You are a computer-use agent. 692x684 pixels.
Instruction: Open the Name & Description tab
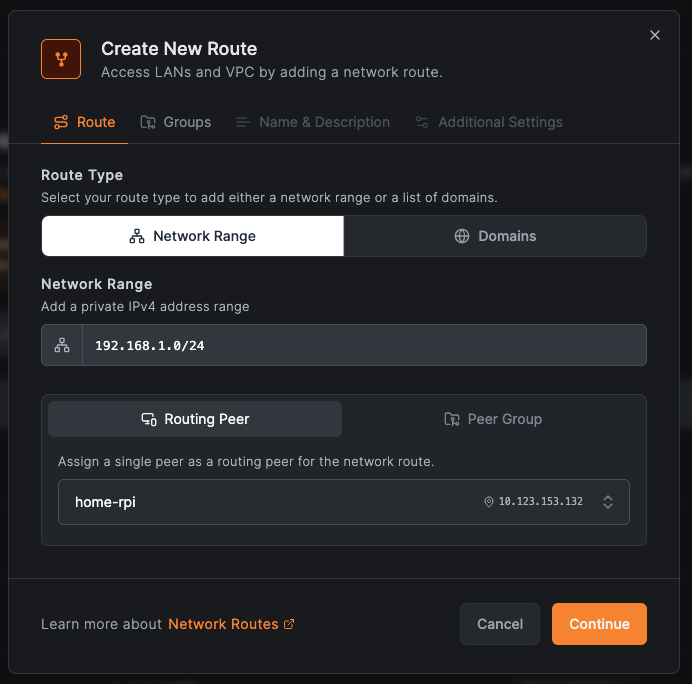(313, 122)
